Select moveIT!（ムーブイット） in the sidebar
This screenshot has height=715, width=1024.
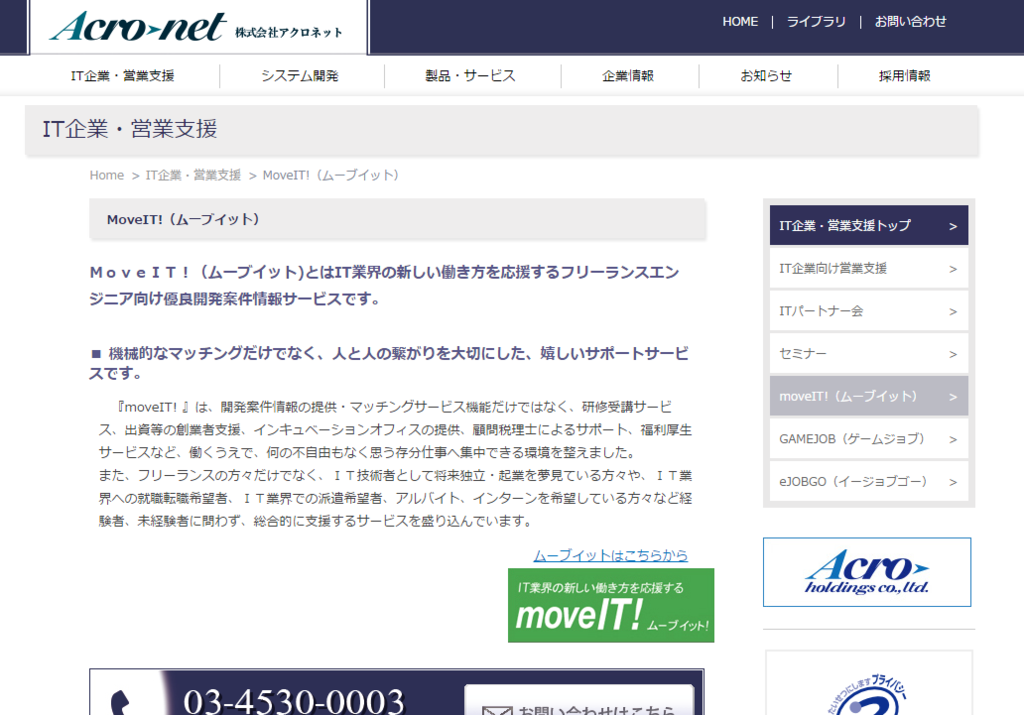(869, 396)
